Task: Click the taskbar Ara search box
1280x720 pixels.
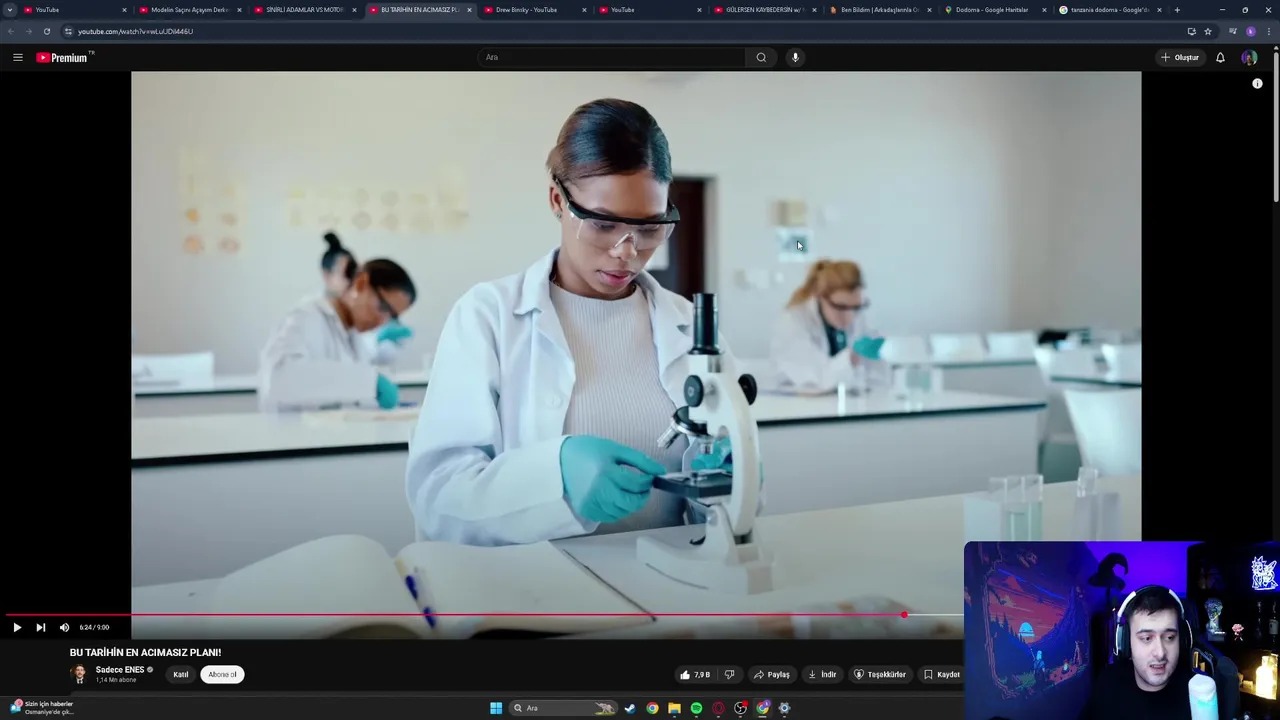Action: pos(563,708)
